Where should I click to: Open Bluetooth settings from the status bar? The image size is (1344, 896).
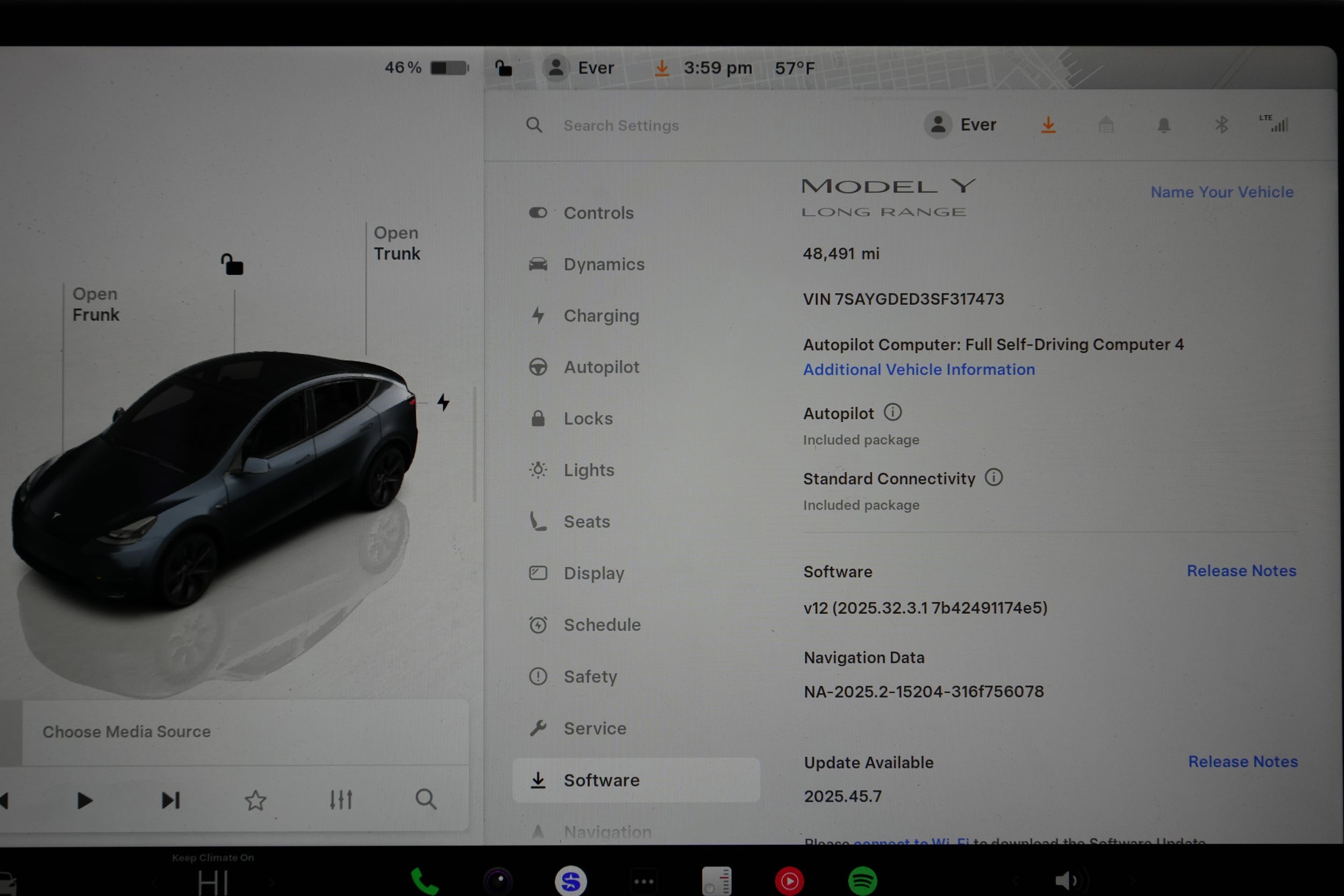(1223, 125)
